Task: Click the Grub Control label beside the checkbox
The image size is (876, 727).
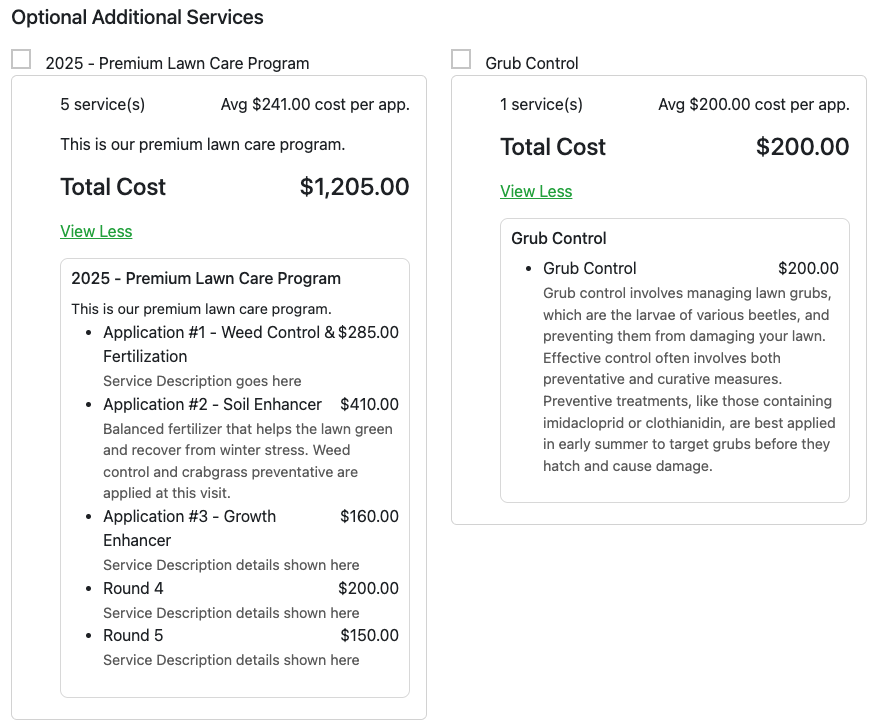Action: 532,63
